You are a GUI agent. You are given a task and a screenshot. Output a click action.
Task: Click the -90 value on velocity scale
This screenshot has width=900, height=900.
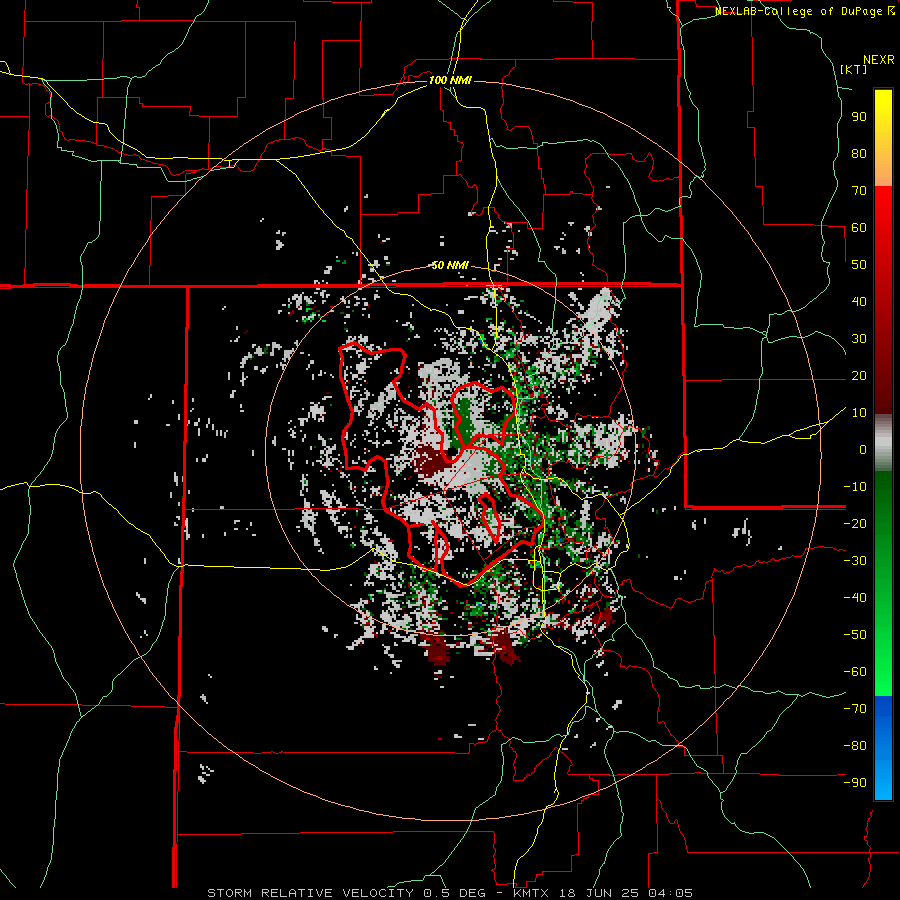(855, 783)
